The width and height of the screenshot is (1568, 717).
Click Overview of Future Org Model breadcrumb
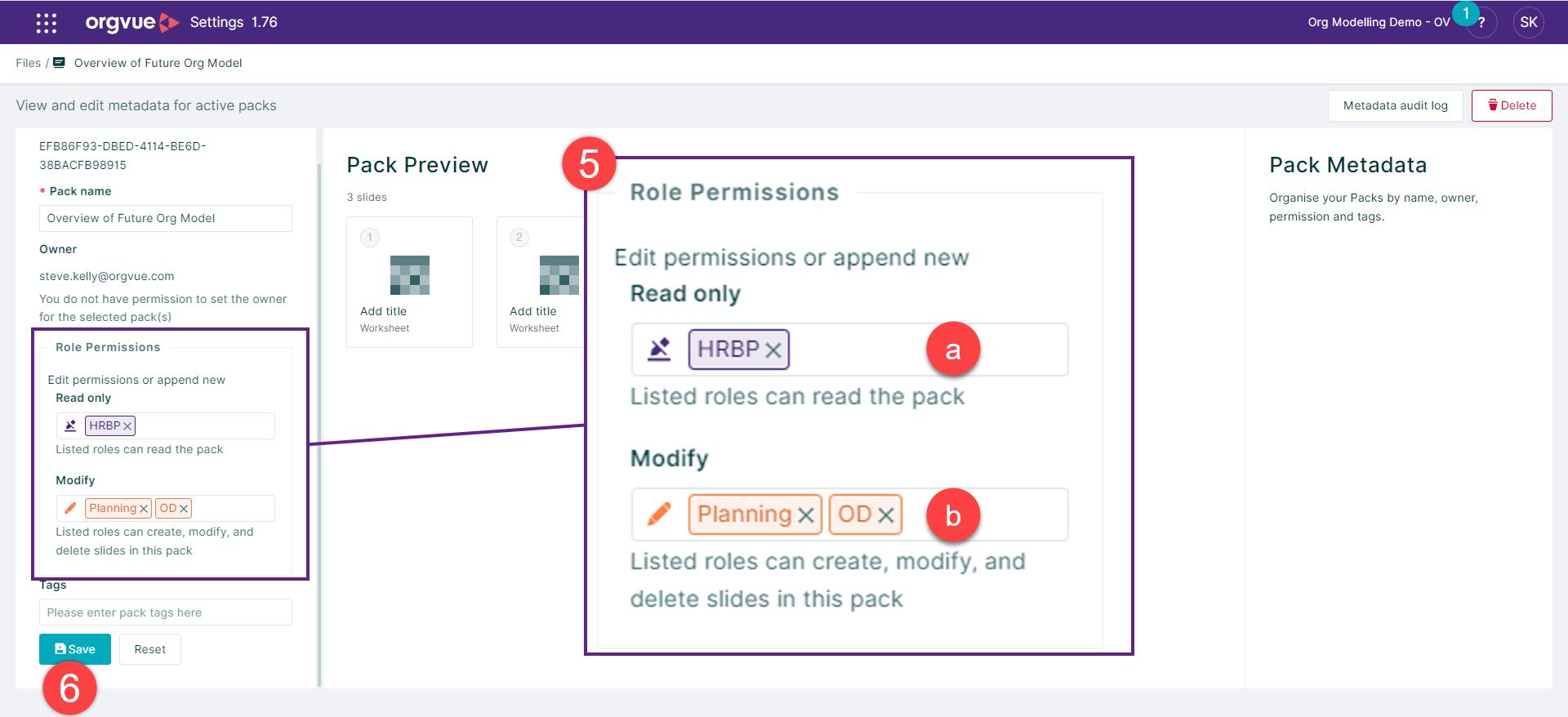coord(158,63)
